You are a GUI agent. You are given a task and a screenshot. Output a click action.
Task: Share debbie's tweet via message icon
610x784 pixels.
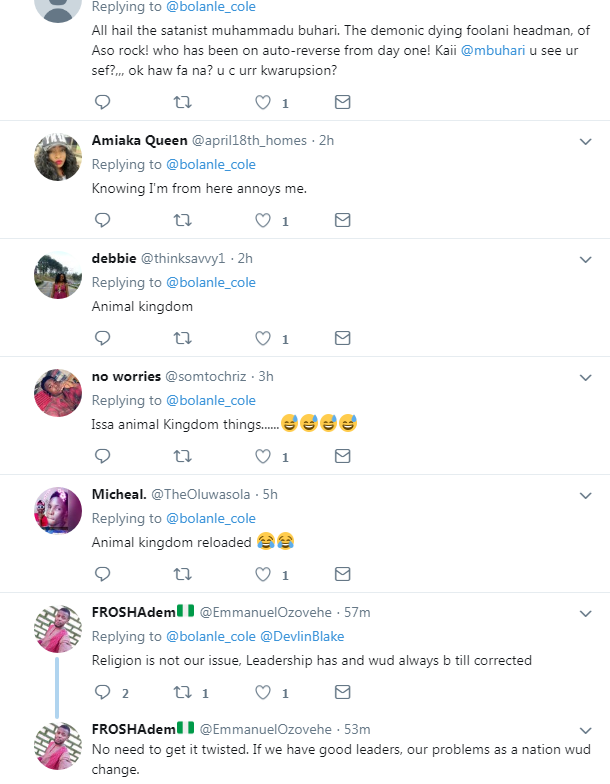(x=342, y=338)
